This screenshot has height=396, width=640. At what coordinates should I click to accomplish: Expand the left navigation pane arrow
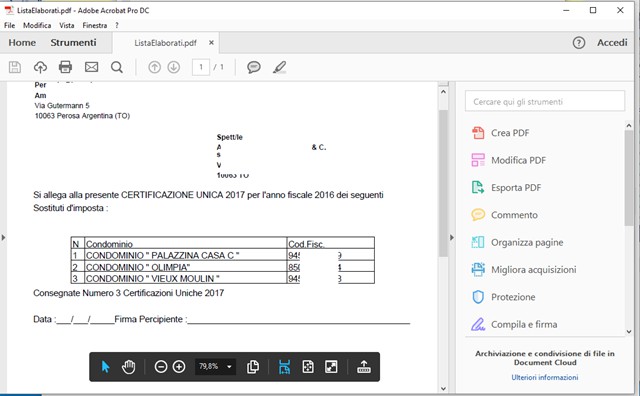3,237
